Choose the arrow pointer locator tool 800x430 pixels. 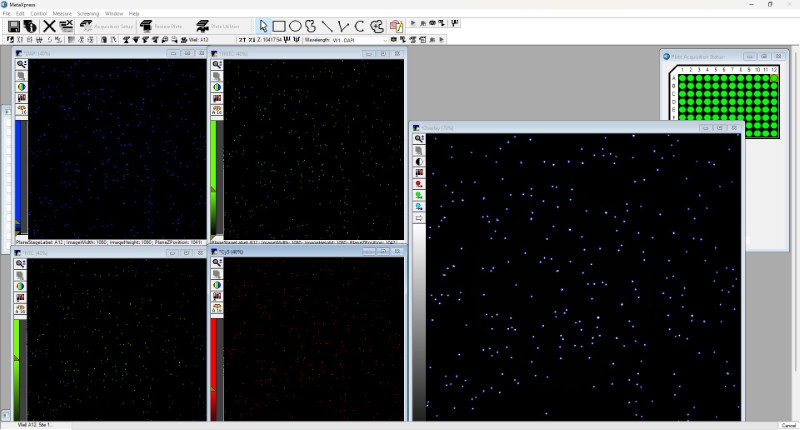tap(263, 26)
